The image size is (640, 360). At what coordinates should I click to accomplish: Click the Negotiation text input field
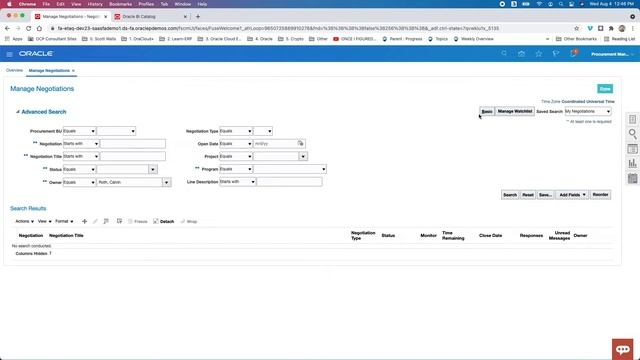click(133, 144)
